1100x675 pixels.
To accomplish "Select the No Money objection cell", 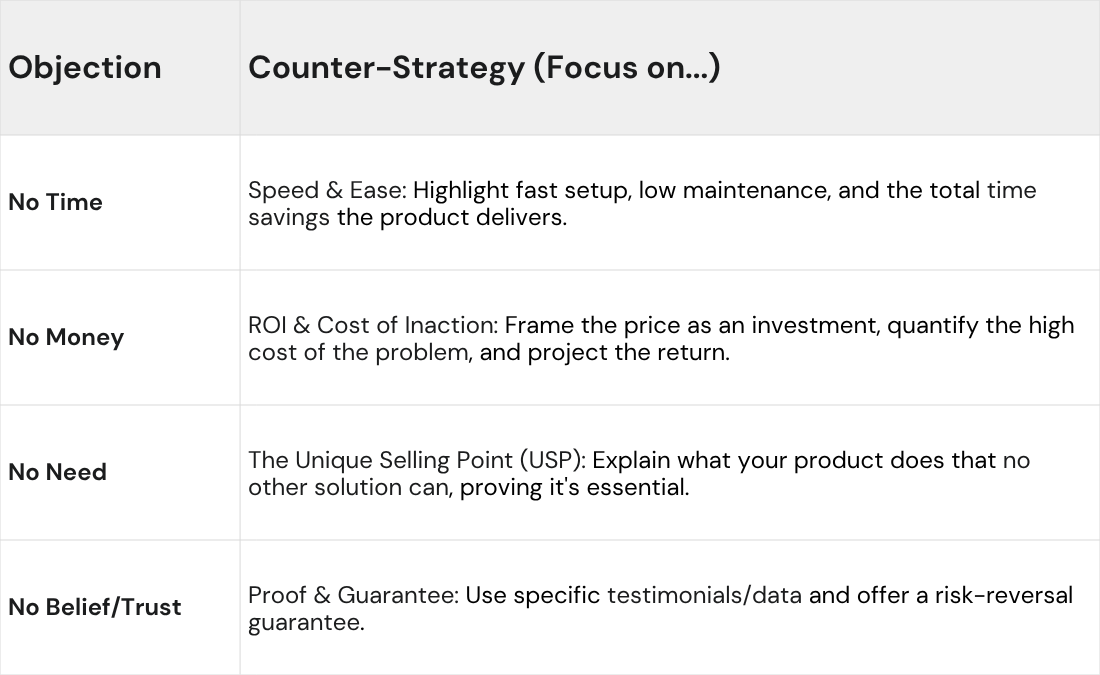I will click(x=66, y=337).
